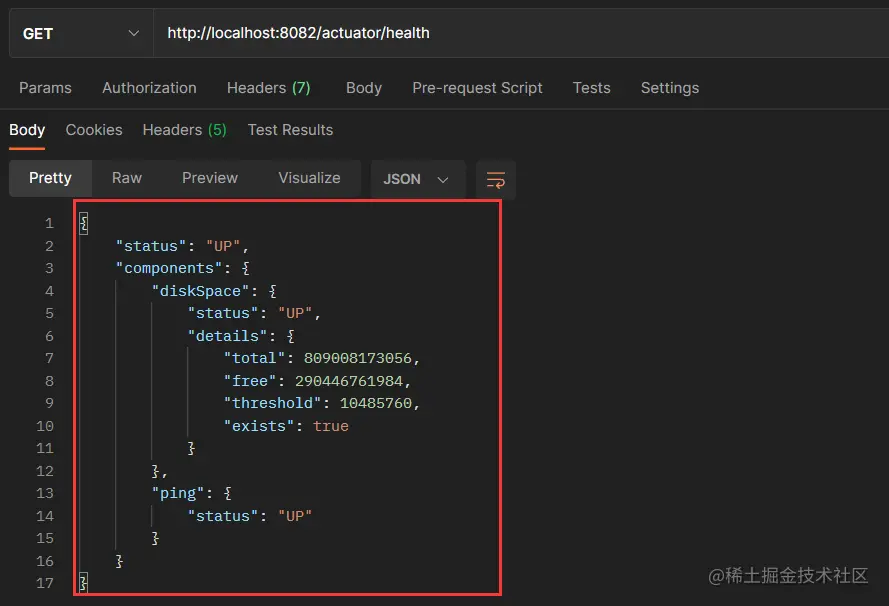Click the "diskSpace" key on line 4
The image size is (889, 606).
pos(201,291)
